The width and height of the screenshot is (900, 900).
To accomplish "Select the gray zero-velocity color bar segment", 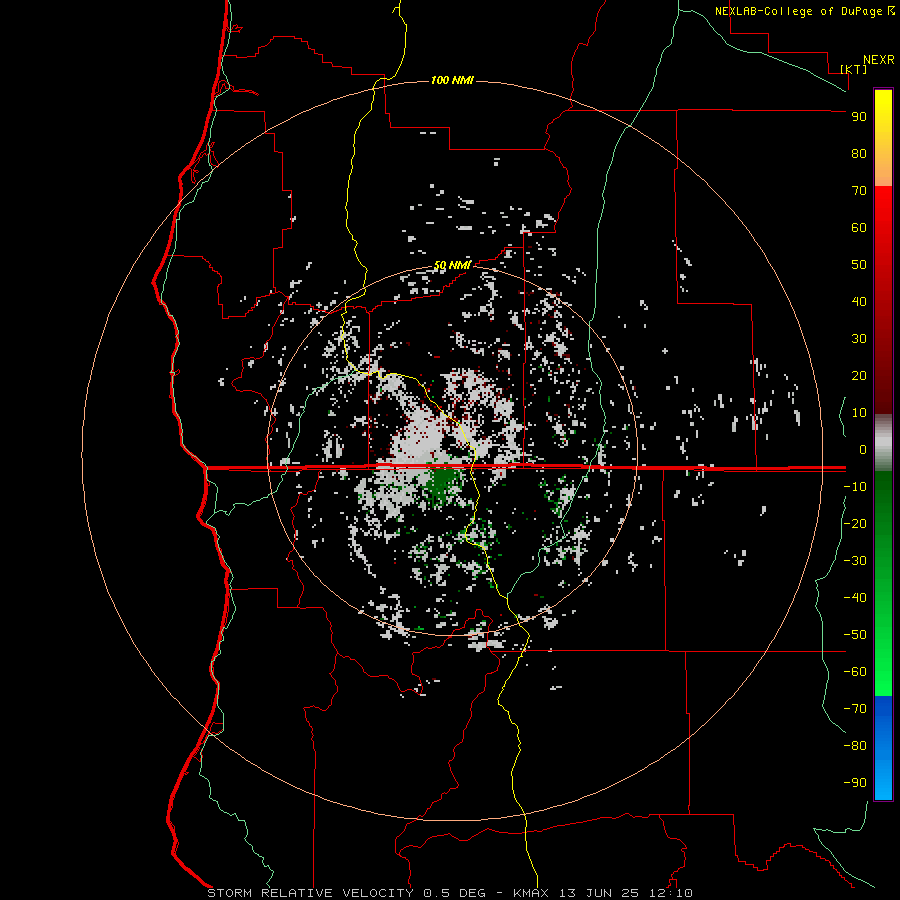I will click(x=883, y=443).
